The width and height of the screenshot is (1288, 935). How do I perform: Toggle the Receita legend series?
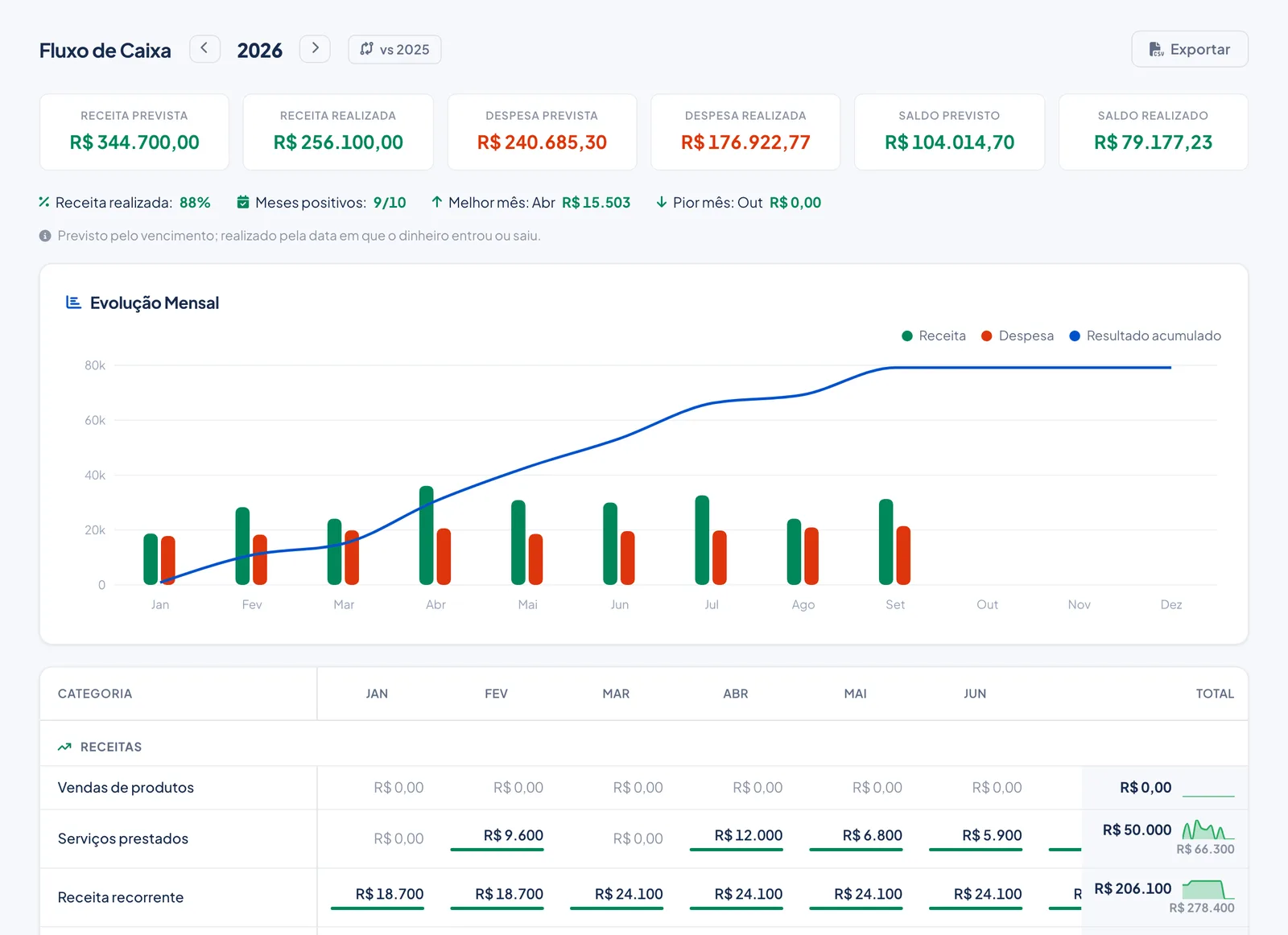(934, 336)
